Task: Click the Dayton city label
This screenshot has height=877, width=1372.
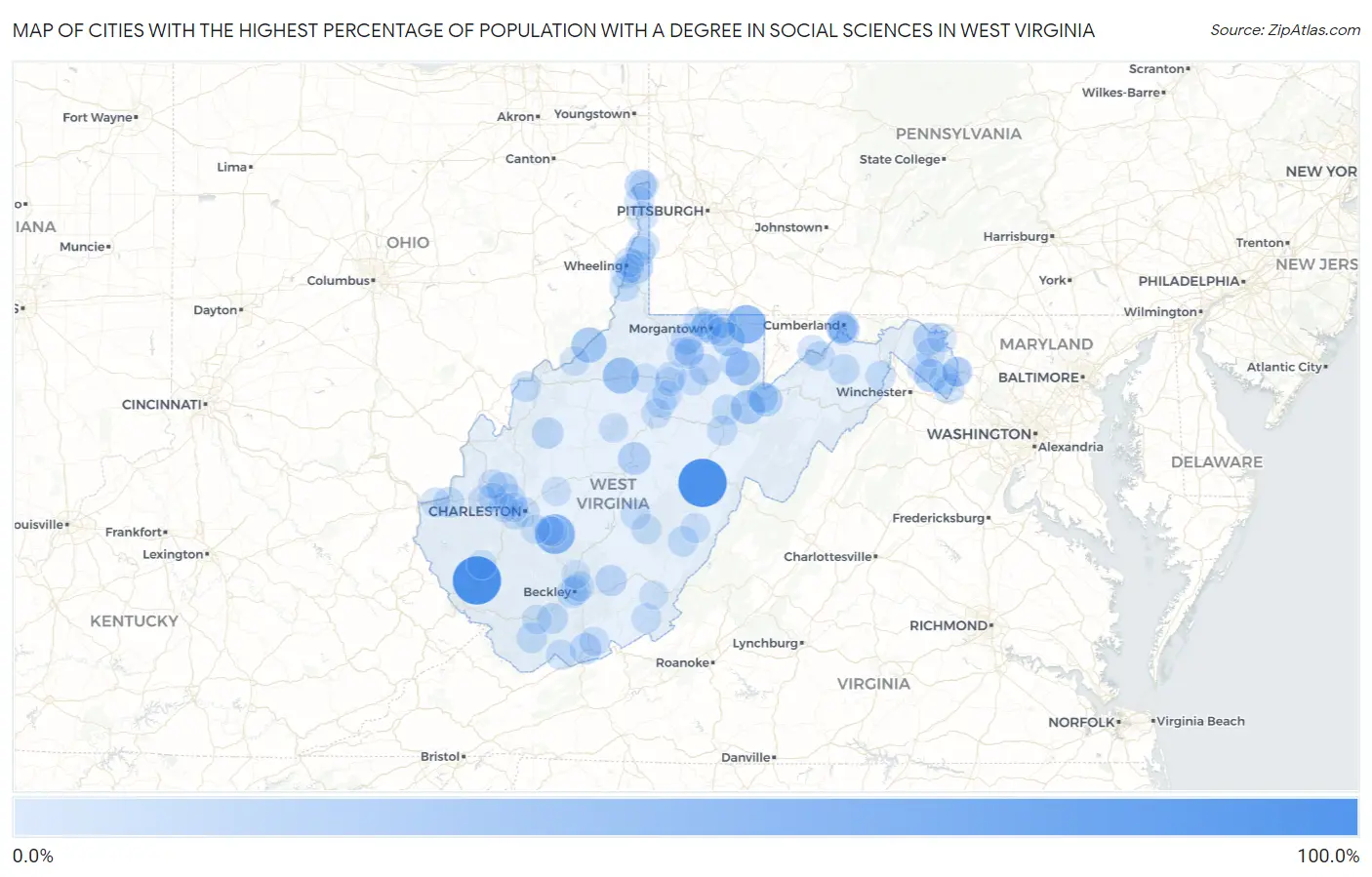Action: (x=216, y=310)
